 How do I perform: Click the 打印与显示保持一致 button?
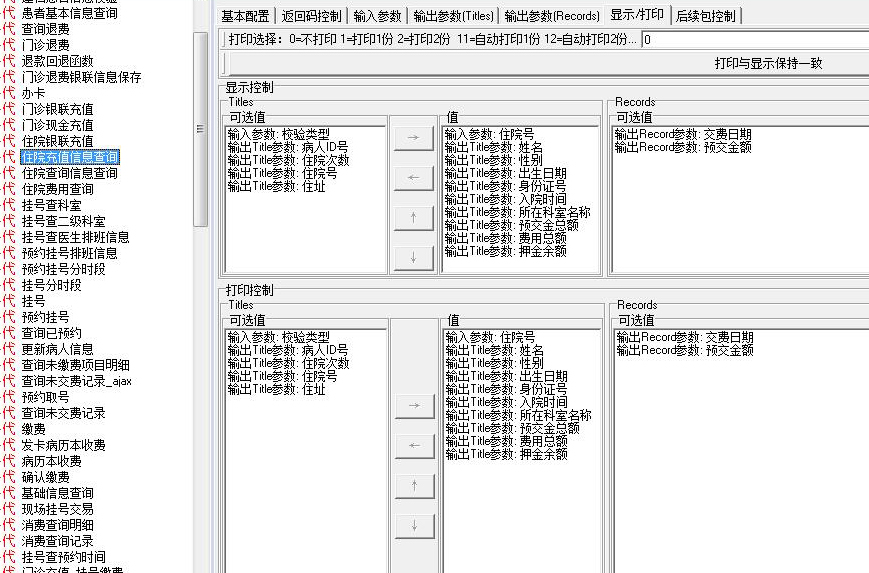pyautogui.click(x=768, y=63)
